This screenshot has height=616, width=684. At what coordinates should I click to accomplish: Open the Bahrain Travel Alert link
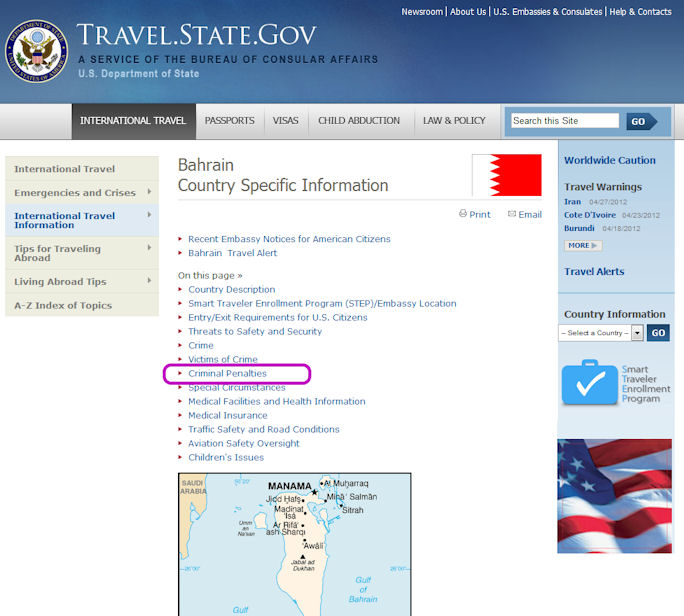tap(233, 253)
